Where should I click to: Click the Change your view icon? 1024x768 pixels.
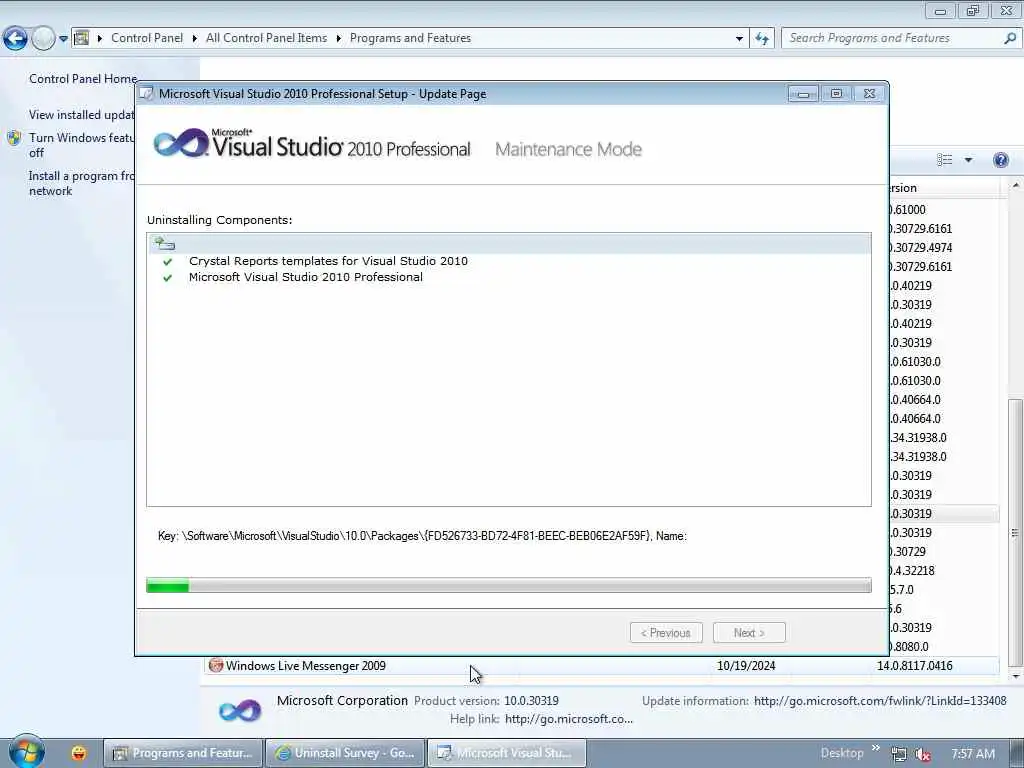944,160
